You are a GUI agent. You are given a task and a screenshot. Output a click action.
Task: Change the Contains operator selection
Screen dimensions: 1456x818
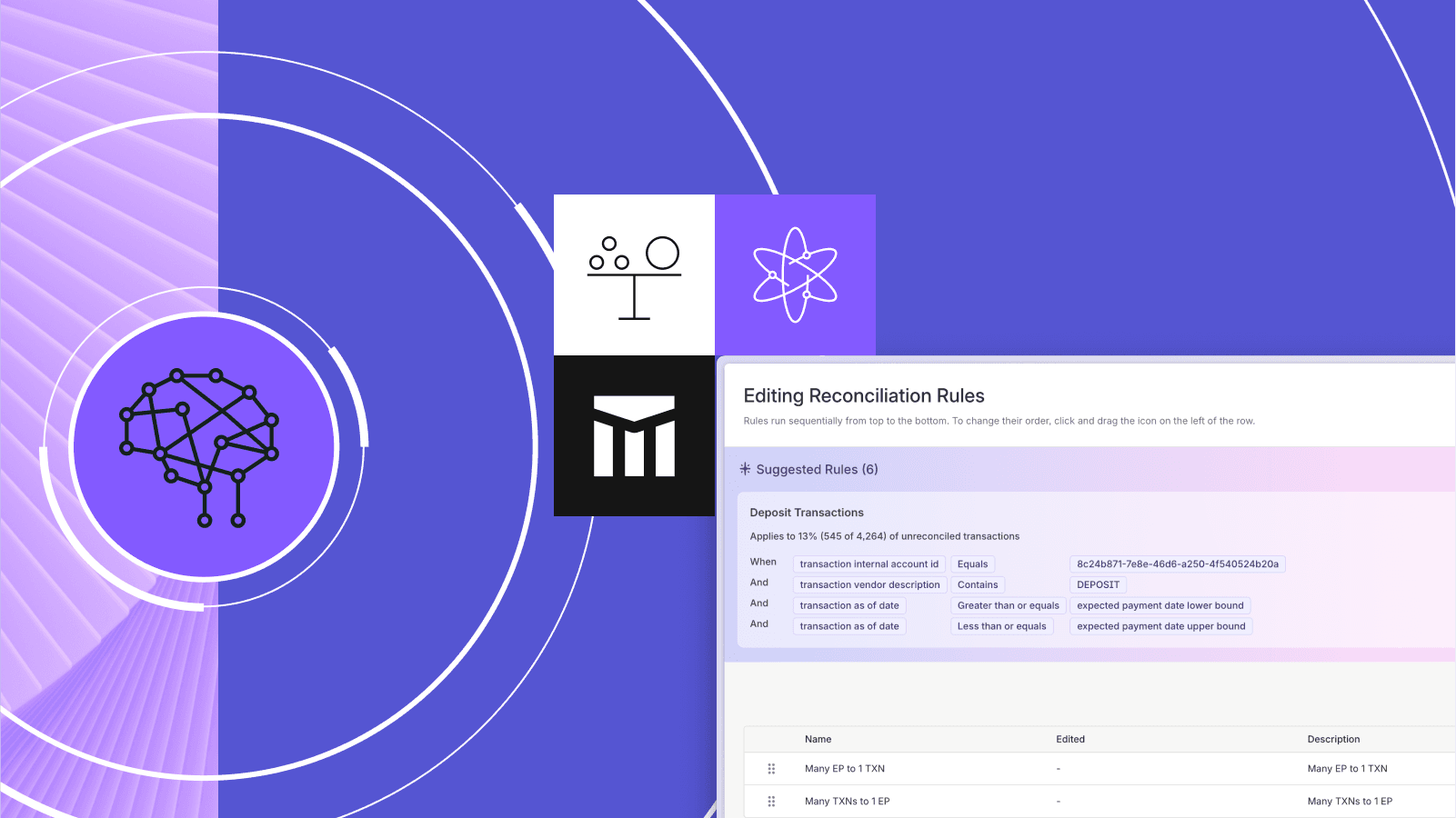click(x=978, y=584)
